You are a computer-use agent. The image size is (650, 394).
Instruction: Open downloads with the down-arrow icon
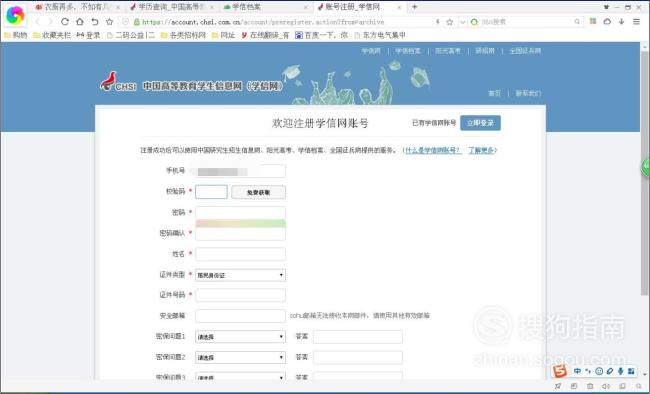pos(621,21)
